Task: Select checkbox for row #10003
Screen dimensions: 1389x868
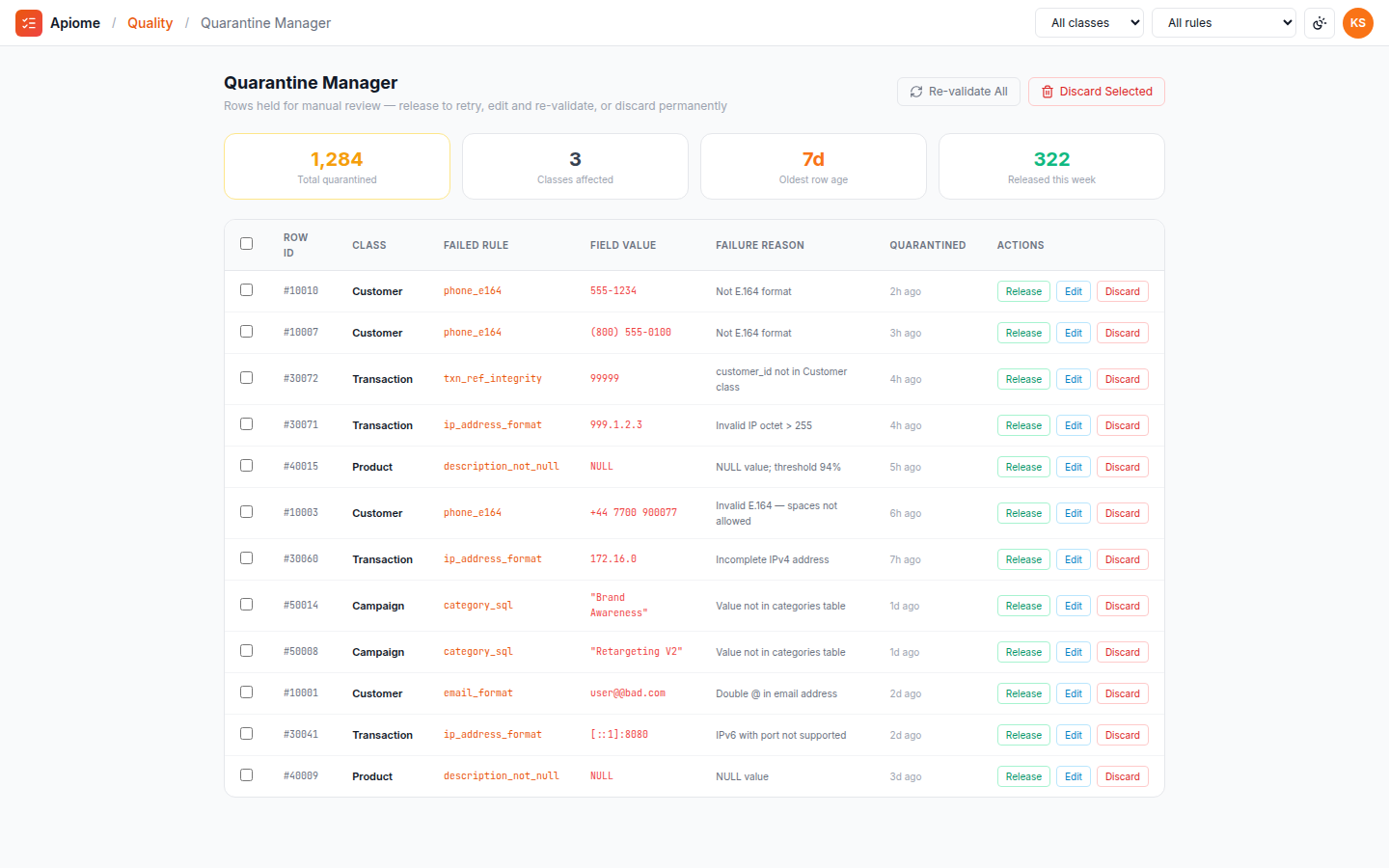Action: coord(247,512)
